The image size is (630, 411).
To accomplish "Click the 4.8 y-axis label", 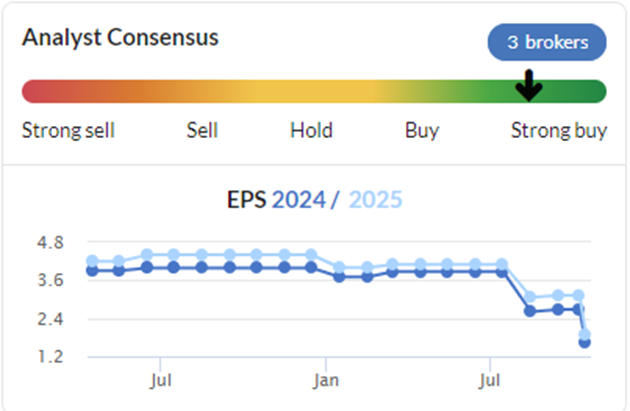I will tap(50, 243).
